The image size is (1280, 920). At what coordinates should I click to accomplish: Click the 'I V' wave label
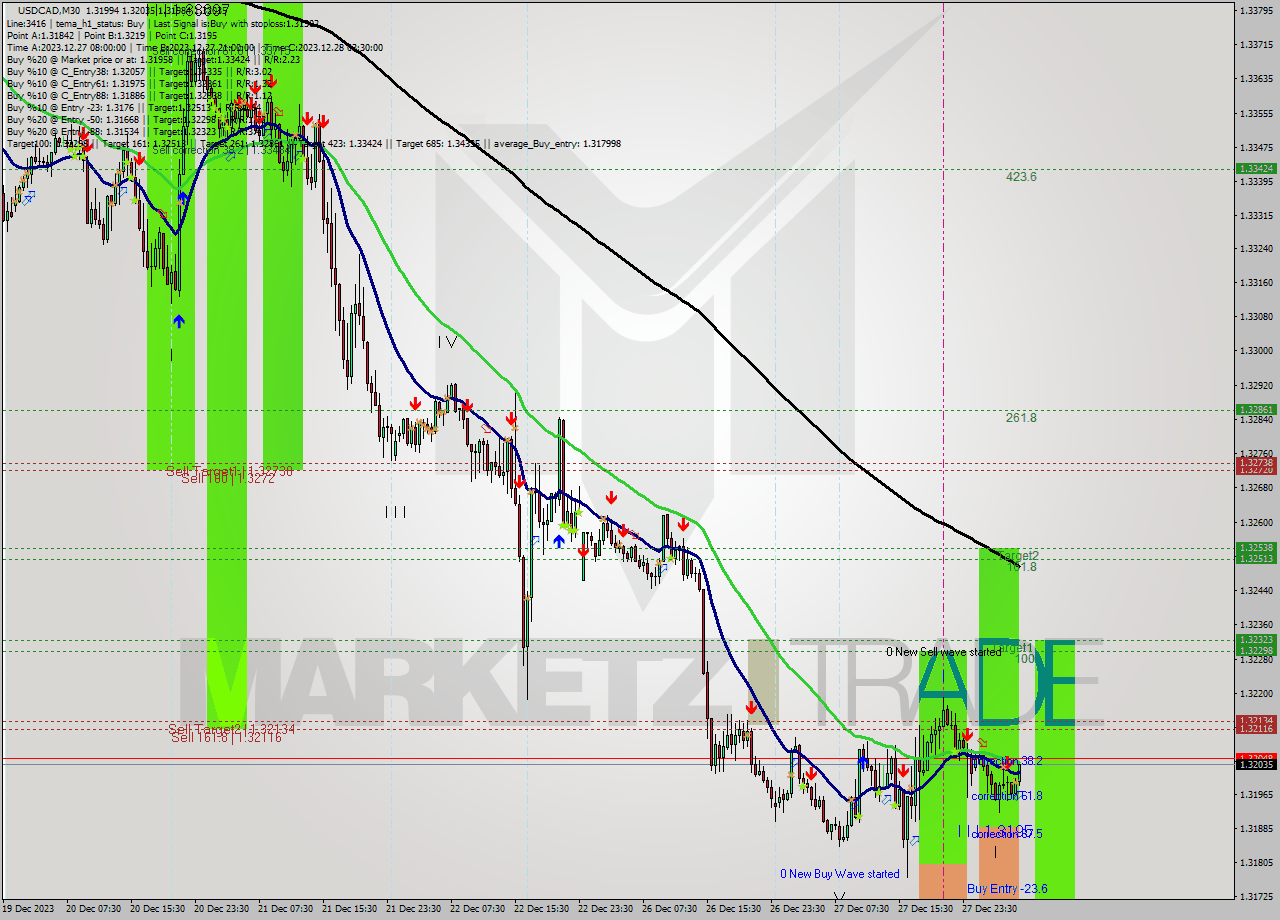447,342
